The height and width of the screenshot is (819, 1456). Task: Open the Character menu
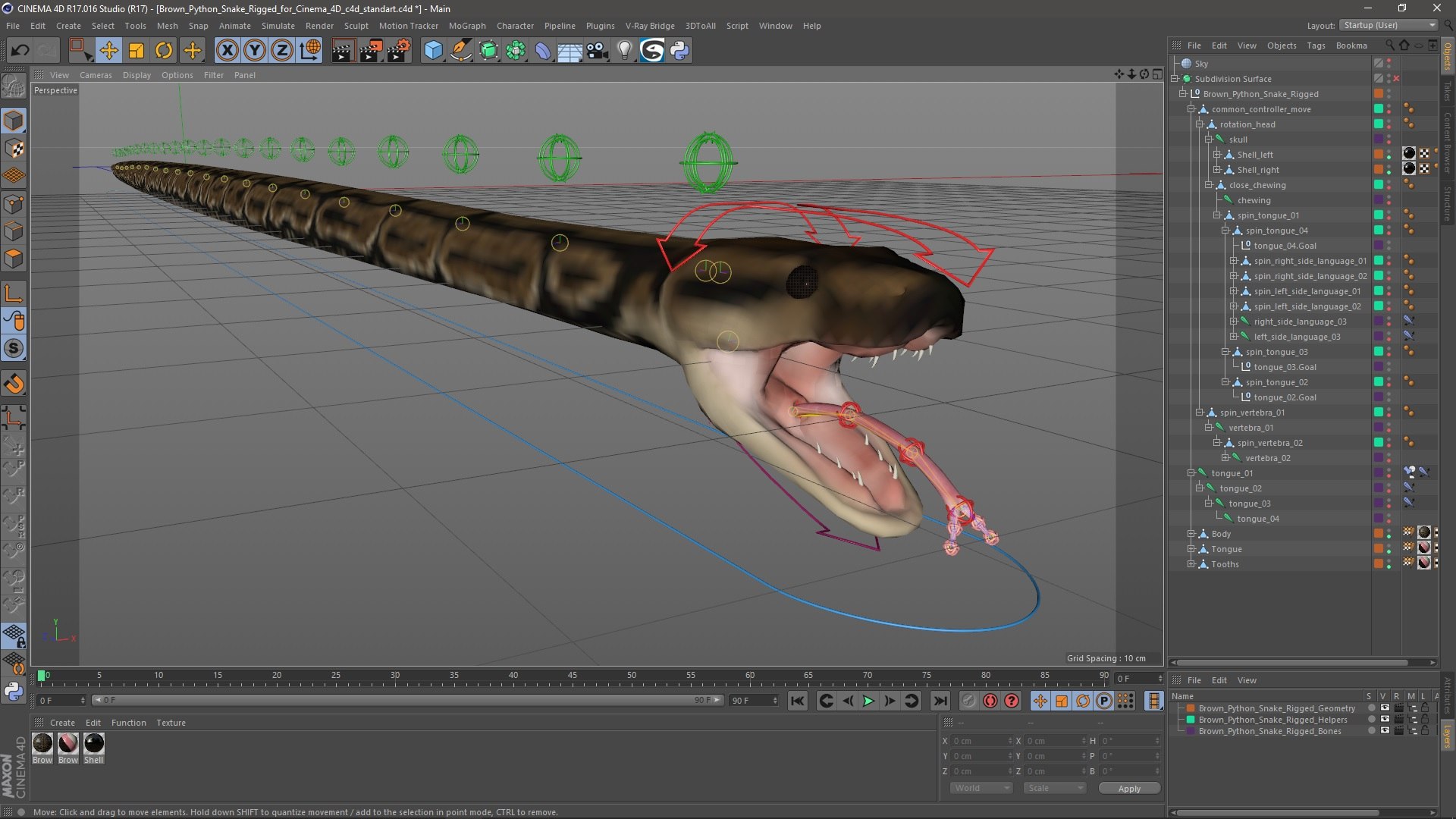tap(515, 26)
